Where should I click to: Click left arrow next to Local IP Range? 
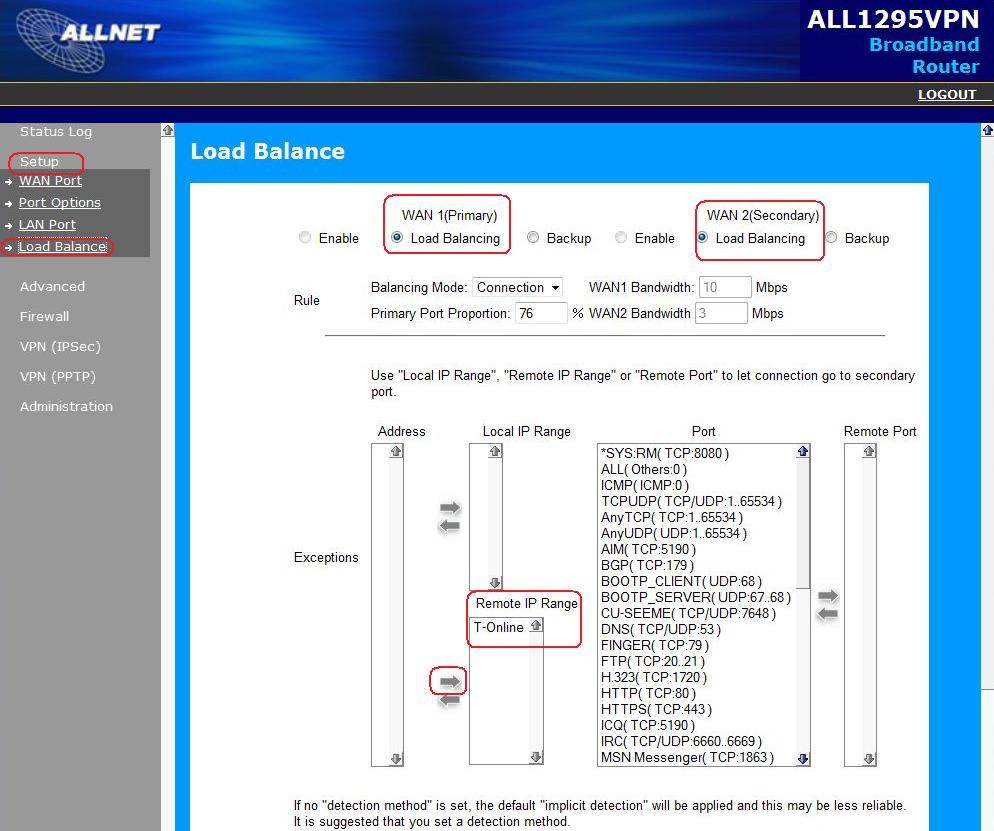[x=449, y=525]
